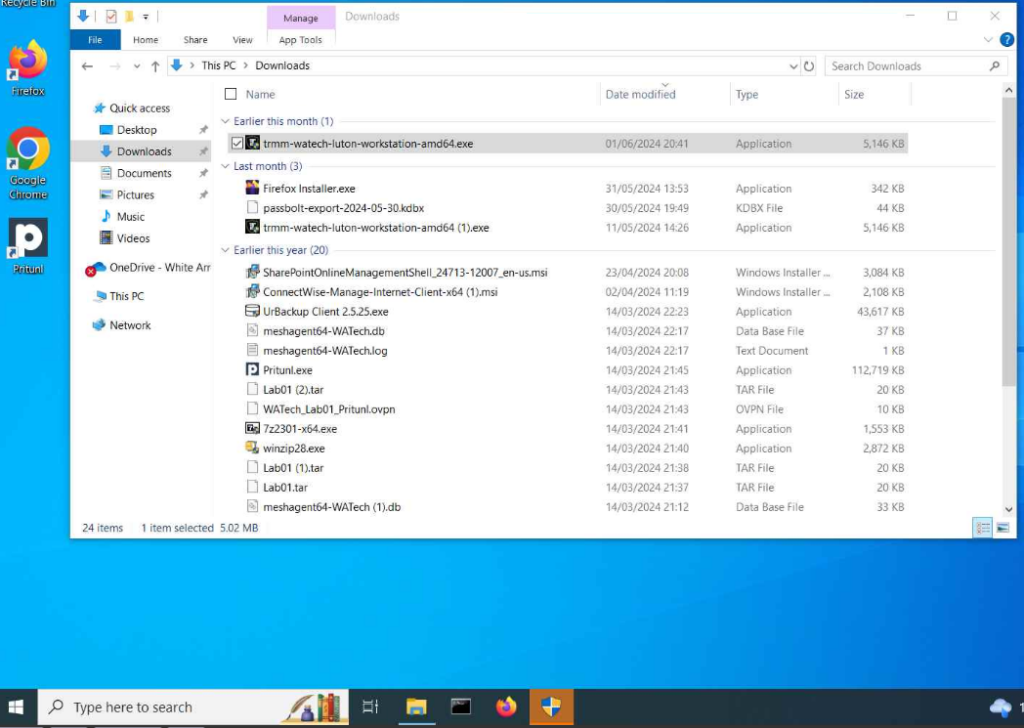
Task: Select Pictures in navigation pane
Action: (x=135, y=195)
